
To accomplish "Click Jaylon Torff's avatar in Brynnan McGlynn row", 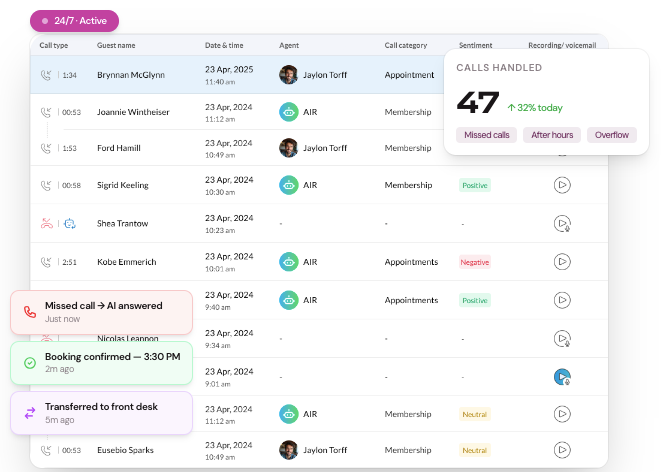I will click(289, 75).
